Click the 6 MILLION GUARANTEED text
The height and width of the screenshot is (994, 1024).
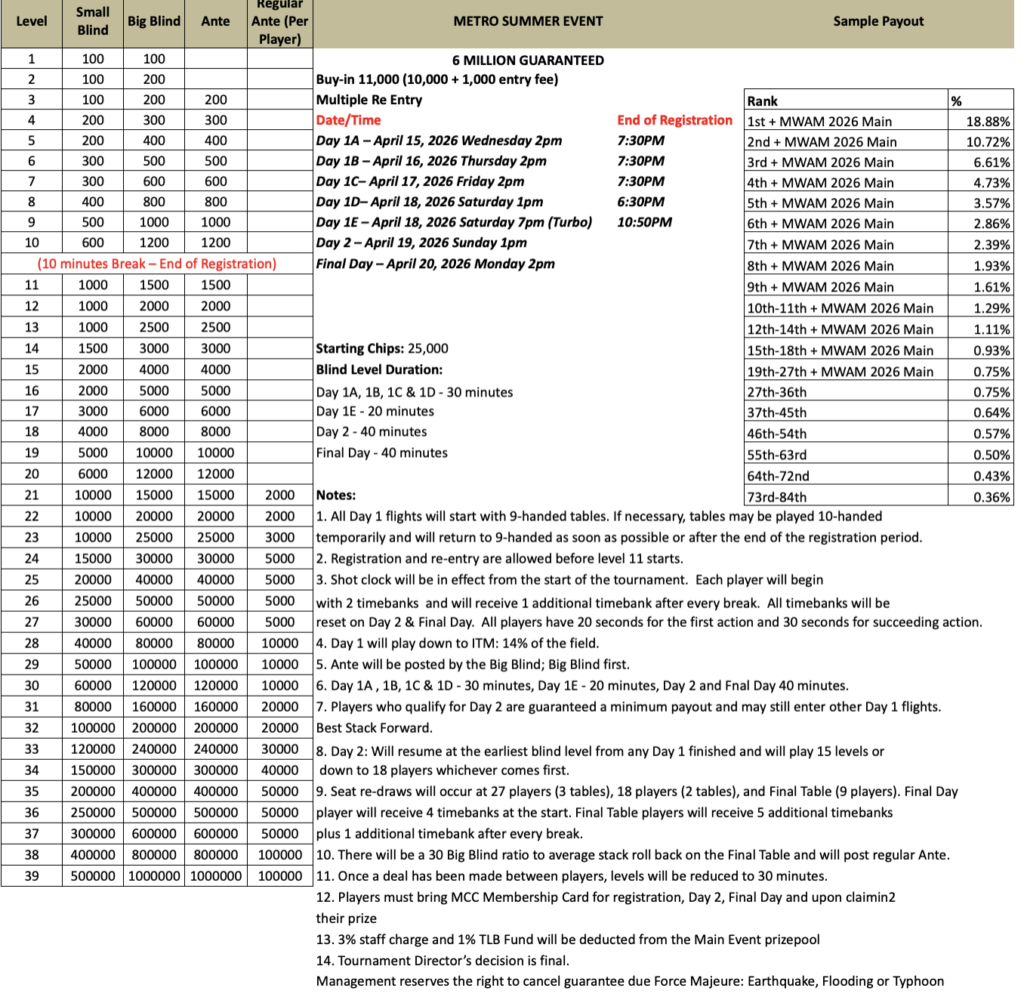[x=528, y=60]
